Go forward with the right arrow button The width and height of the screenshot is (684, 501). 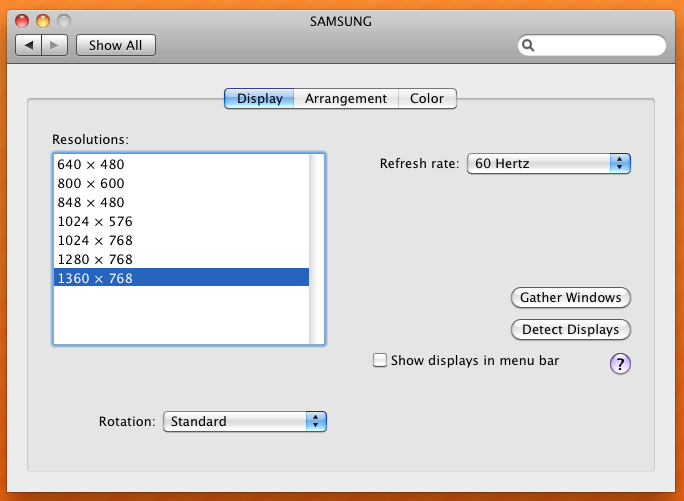[55, 45]
